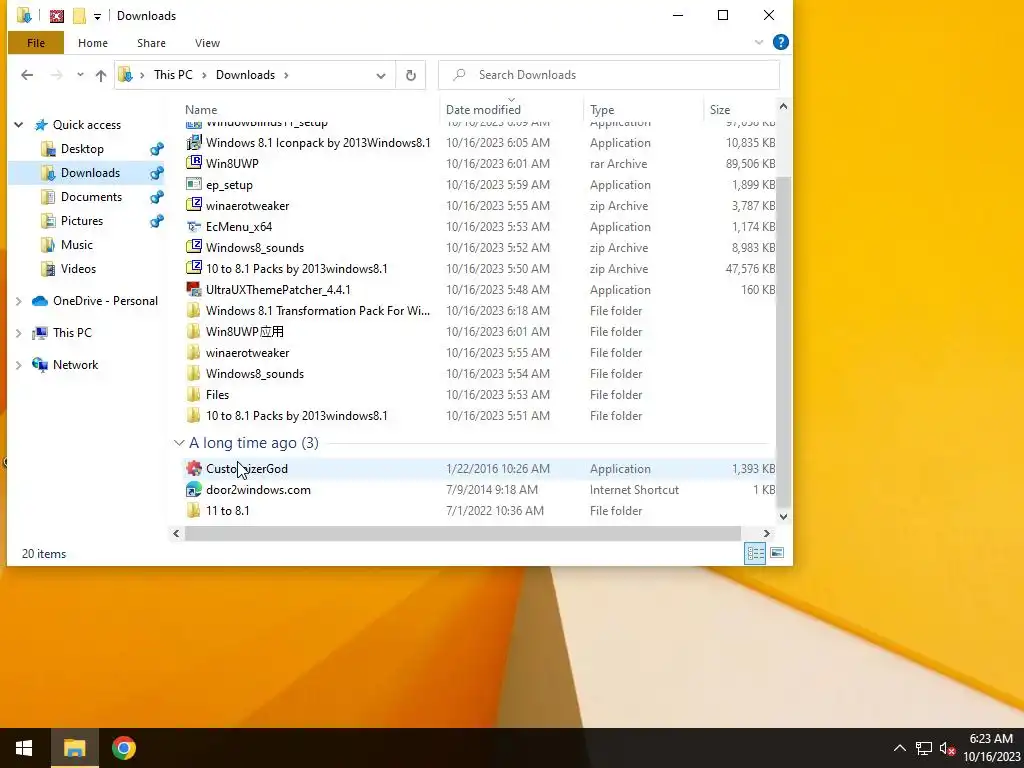Open Quick Access Toolbar customize dropdown

click(x=97, y=16)
